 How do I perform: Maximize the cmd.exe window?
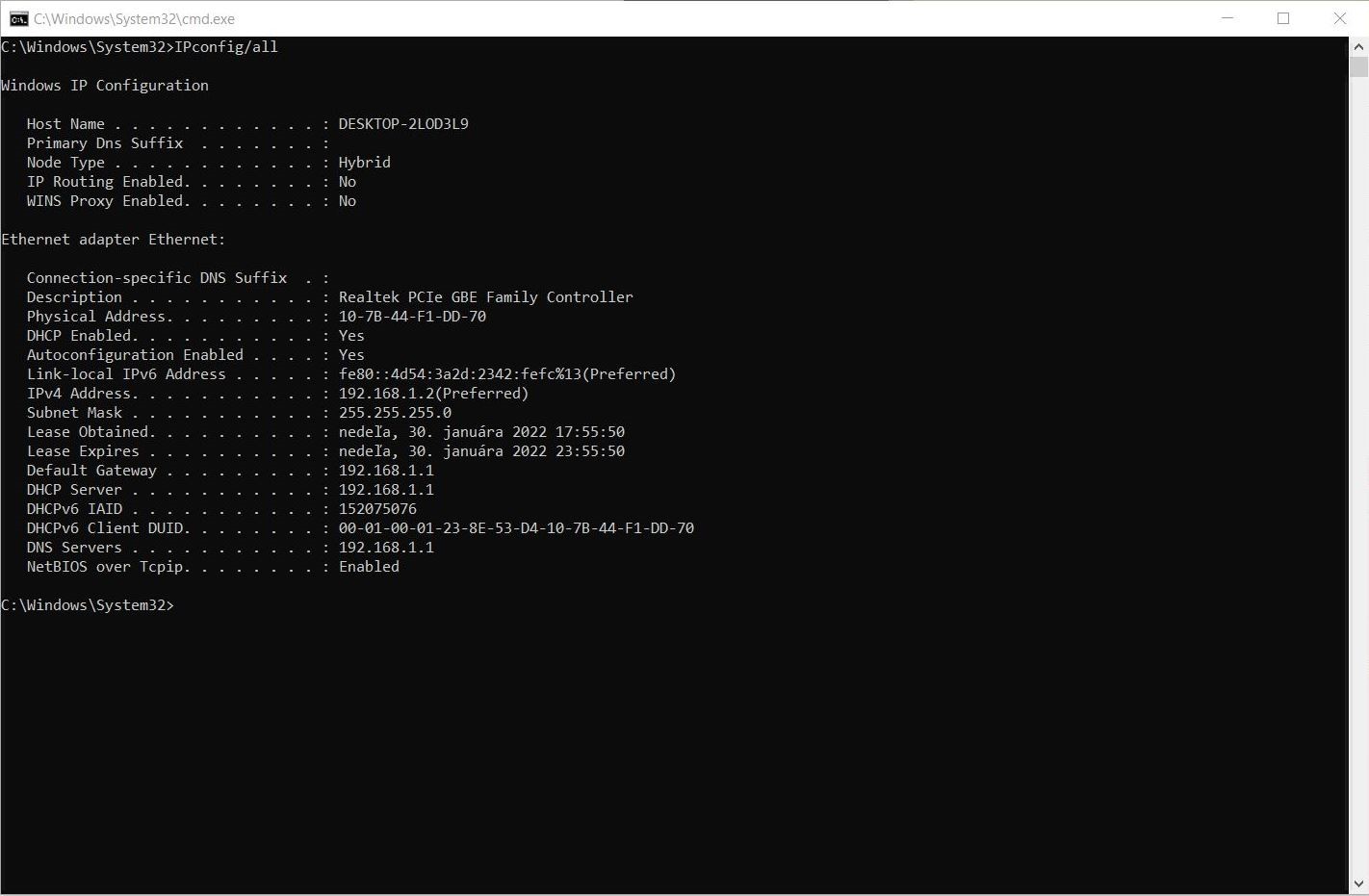coord(1283,18)
